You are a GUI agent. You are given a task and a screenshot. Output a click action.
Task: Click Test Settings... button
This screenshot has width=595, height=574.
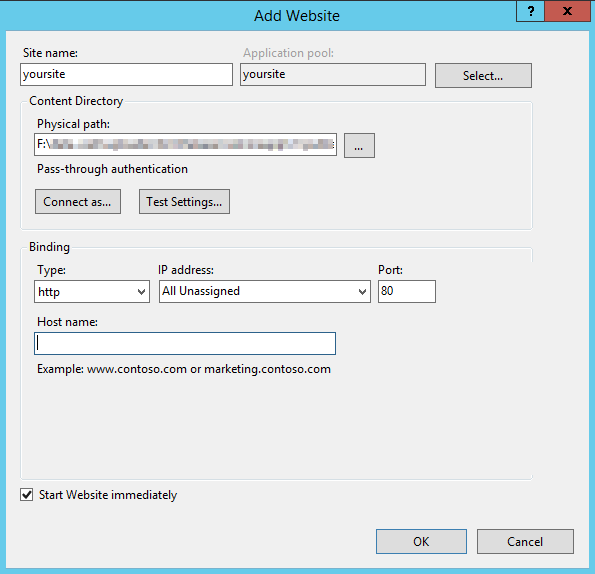tap(184, 201)
